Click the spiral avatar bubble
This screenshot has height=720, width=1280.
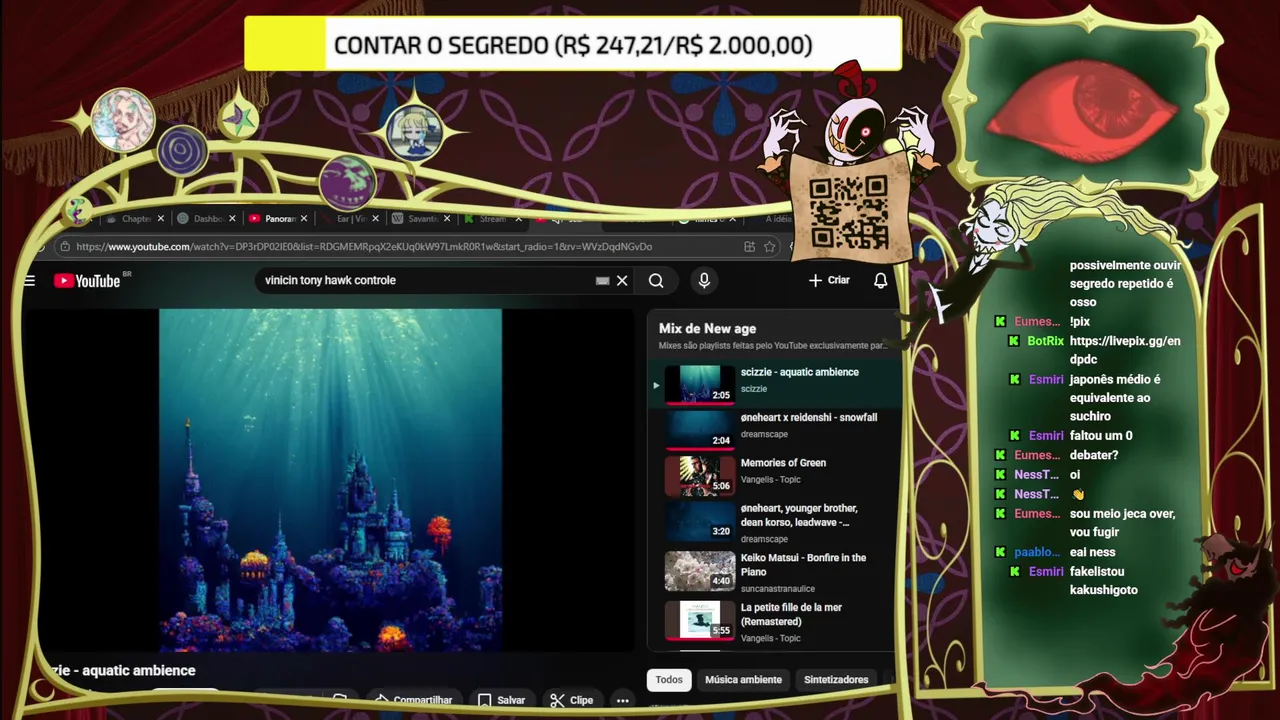click(182, 152)
